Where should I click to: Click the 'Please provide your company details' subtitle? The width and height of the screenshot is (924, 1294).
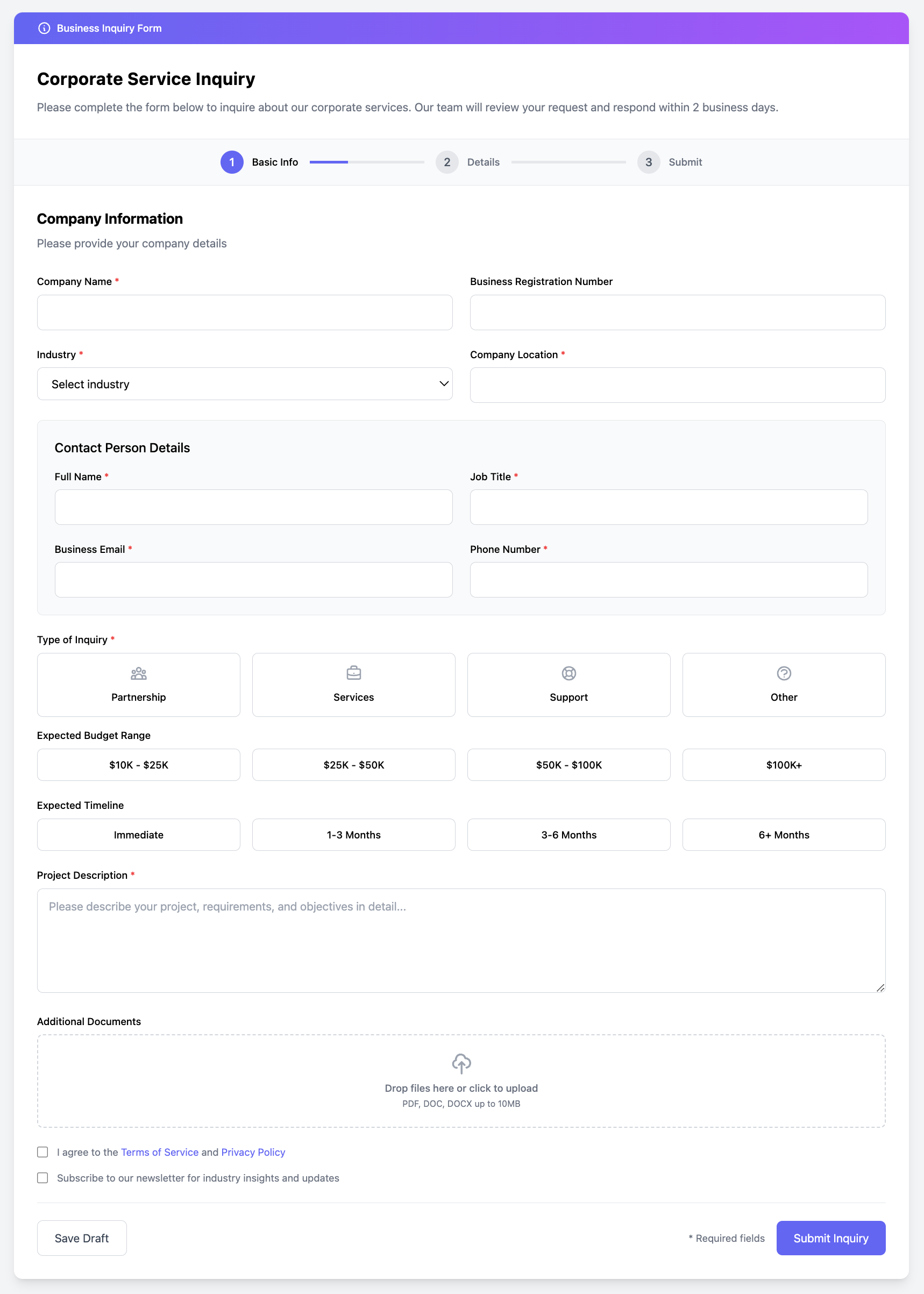tap(132, 244)
